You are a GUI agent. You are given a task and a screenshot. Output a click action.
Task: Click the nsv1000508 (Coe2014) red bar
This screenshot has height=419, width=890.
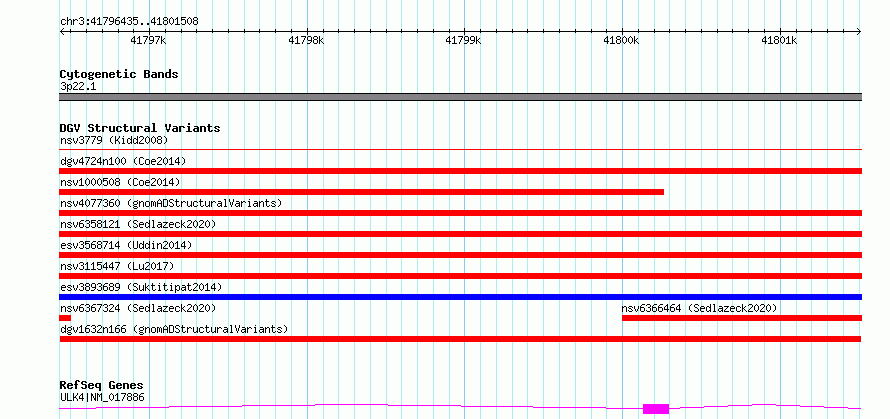[362, 192]
